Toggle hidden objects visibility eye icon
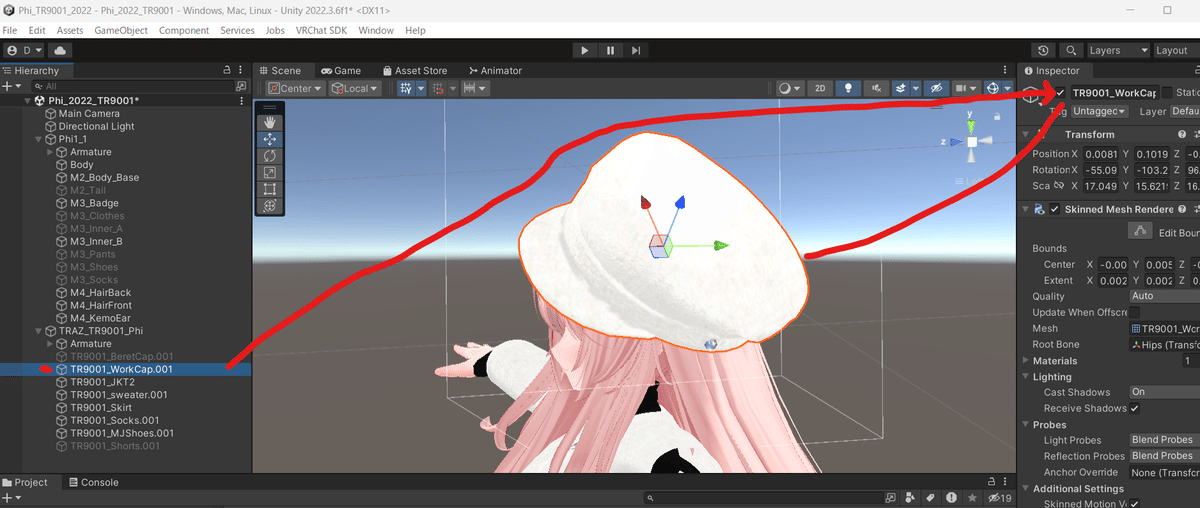 (x=936, y=88)
